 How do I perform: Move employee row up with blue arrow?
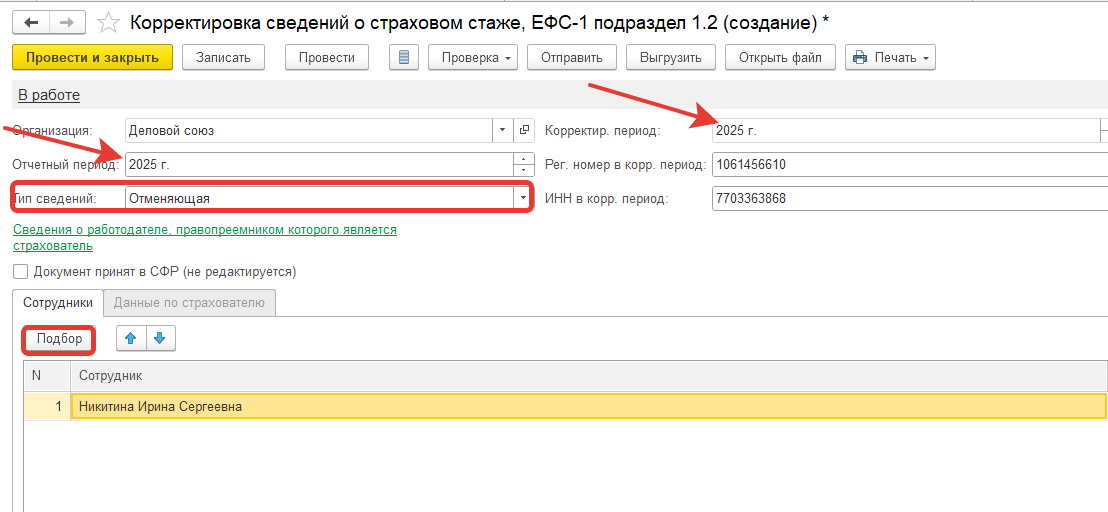[x=131, y=339]
